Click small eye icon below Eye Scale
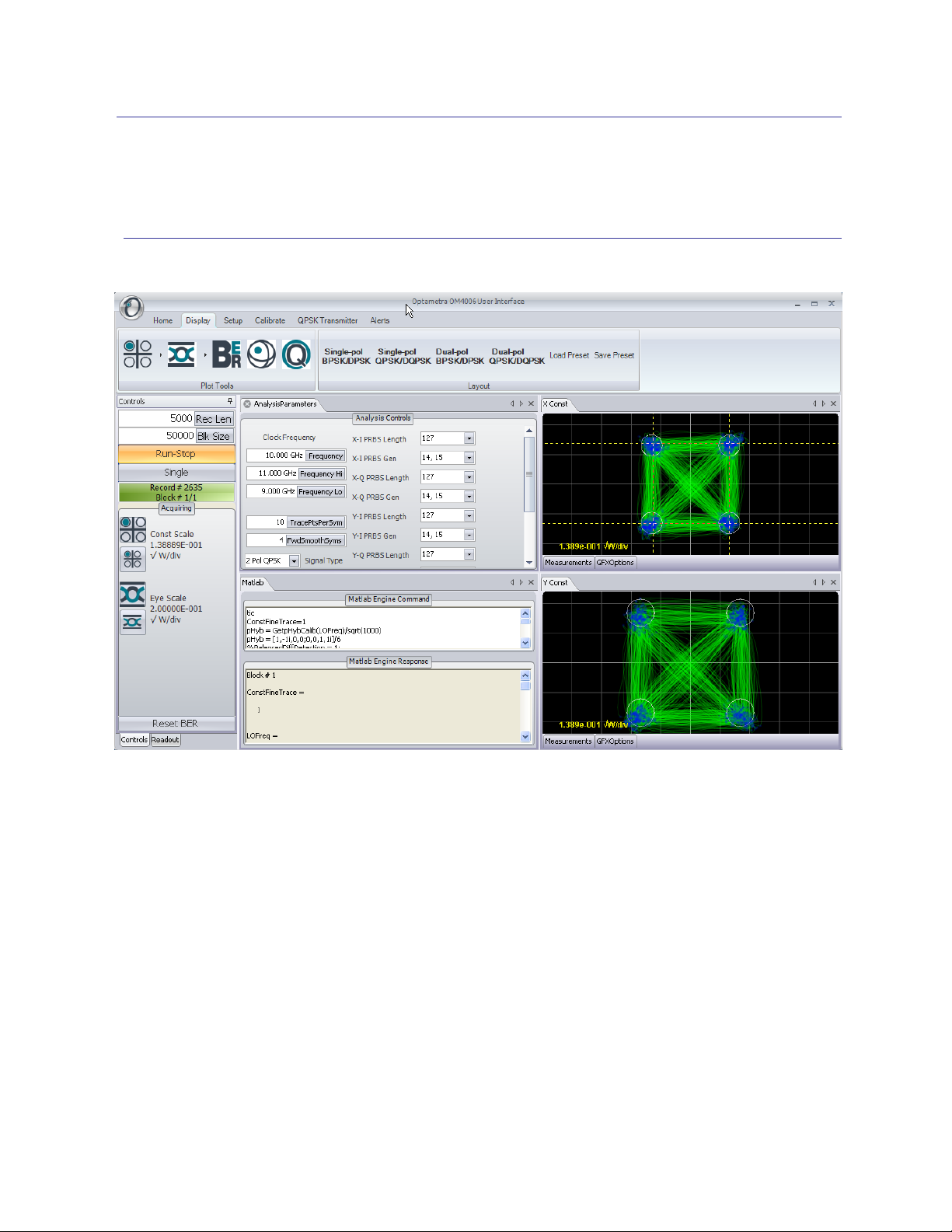 [133, 623]
